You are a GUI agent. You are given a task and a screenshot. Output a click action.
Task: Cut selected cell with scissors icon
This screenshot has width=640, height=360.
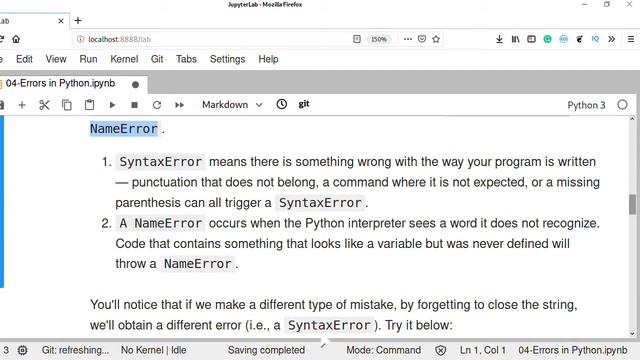point(44,105)
